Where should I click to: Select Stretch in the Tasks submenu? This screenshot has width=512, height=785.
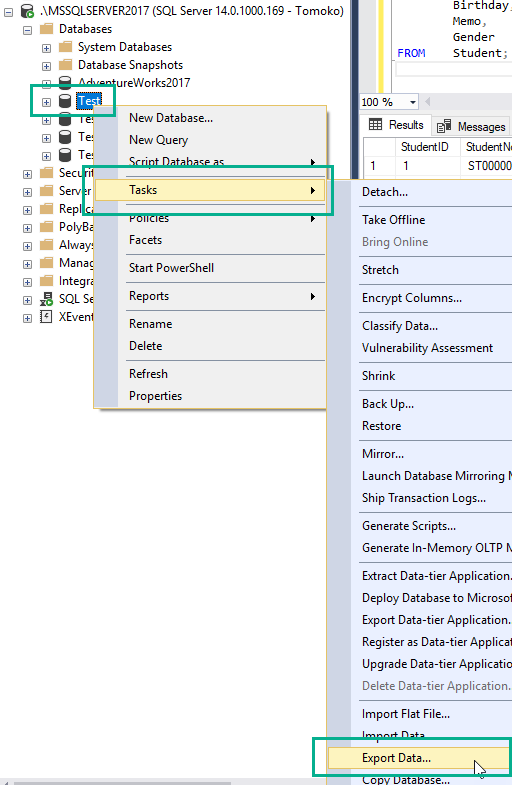tap(420, 270)
